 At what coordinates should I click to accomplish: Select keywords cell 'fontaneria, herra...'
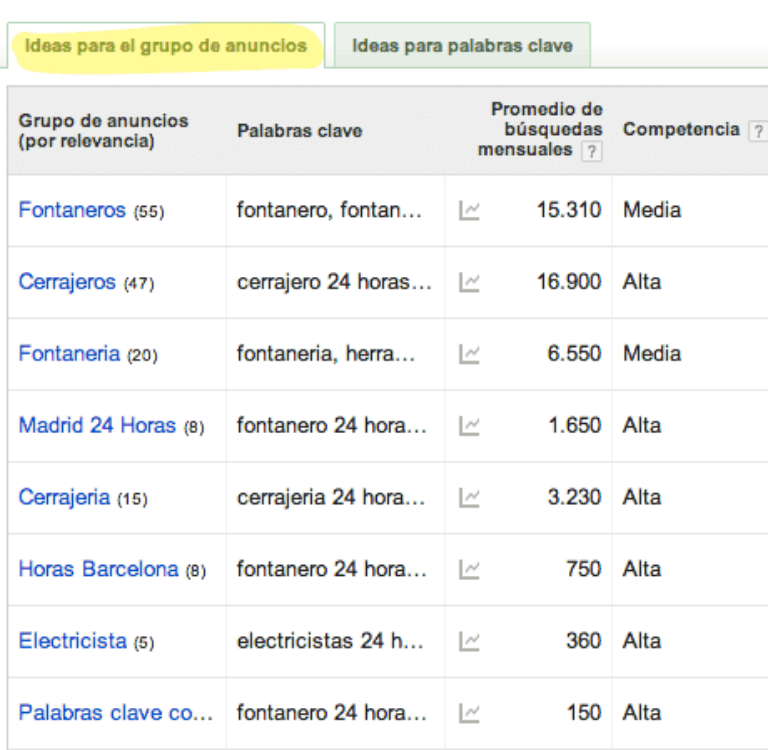(x=326, y=354)
